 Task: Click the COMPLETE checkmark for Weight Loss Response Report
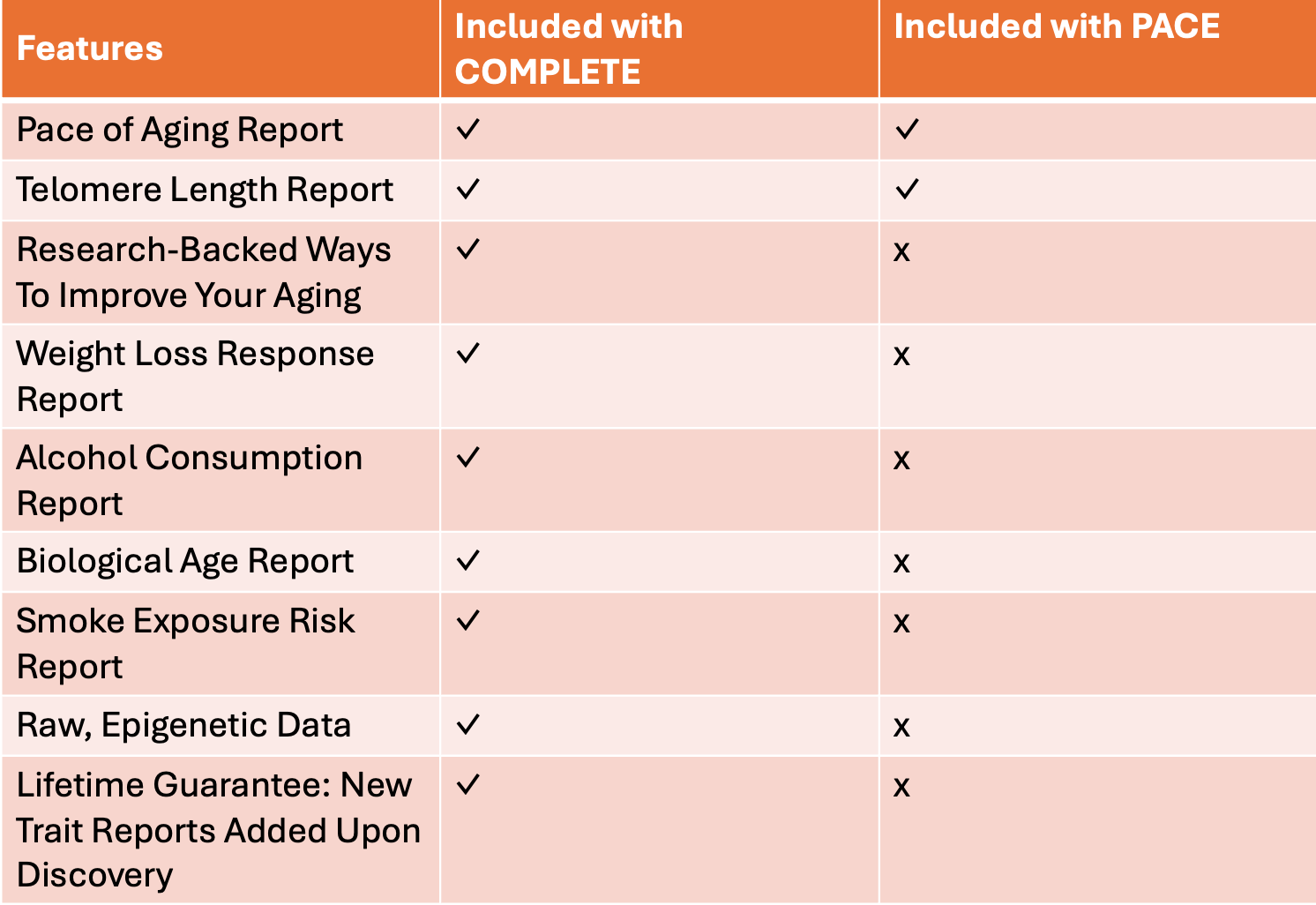(468, 353)
